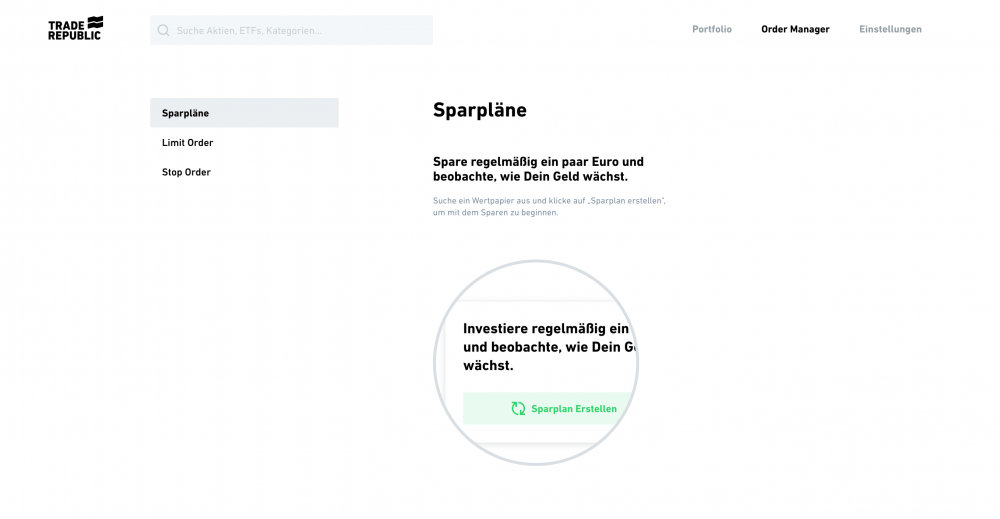Image resolution: width=1000 pixels, height=519 pixels.
Task: Select Sparpläne in the left sidebar
Action: [x=244, y=113]
